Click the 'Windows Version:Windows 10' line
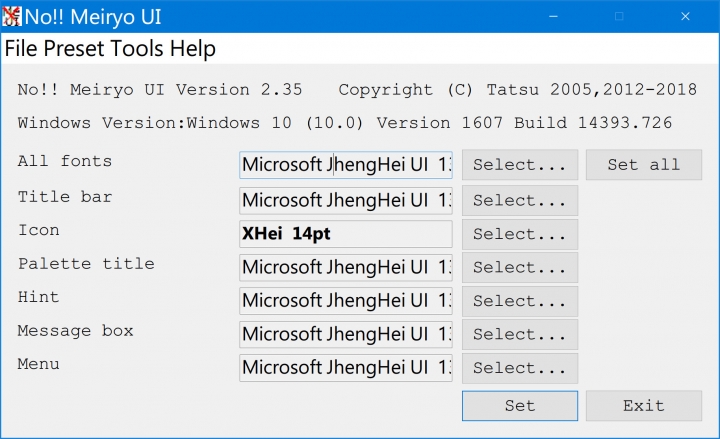720x439 pixels. tap(345, 123)
